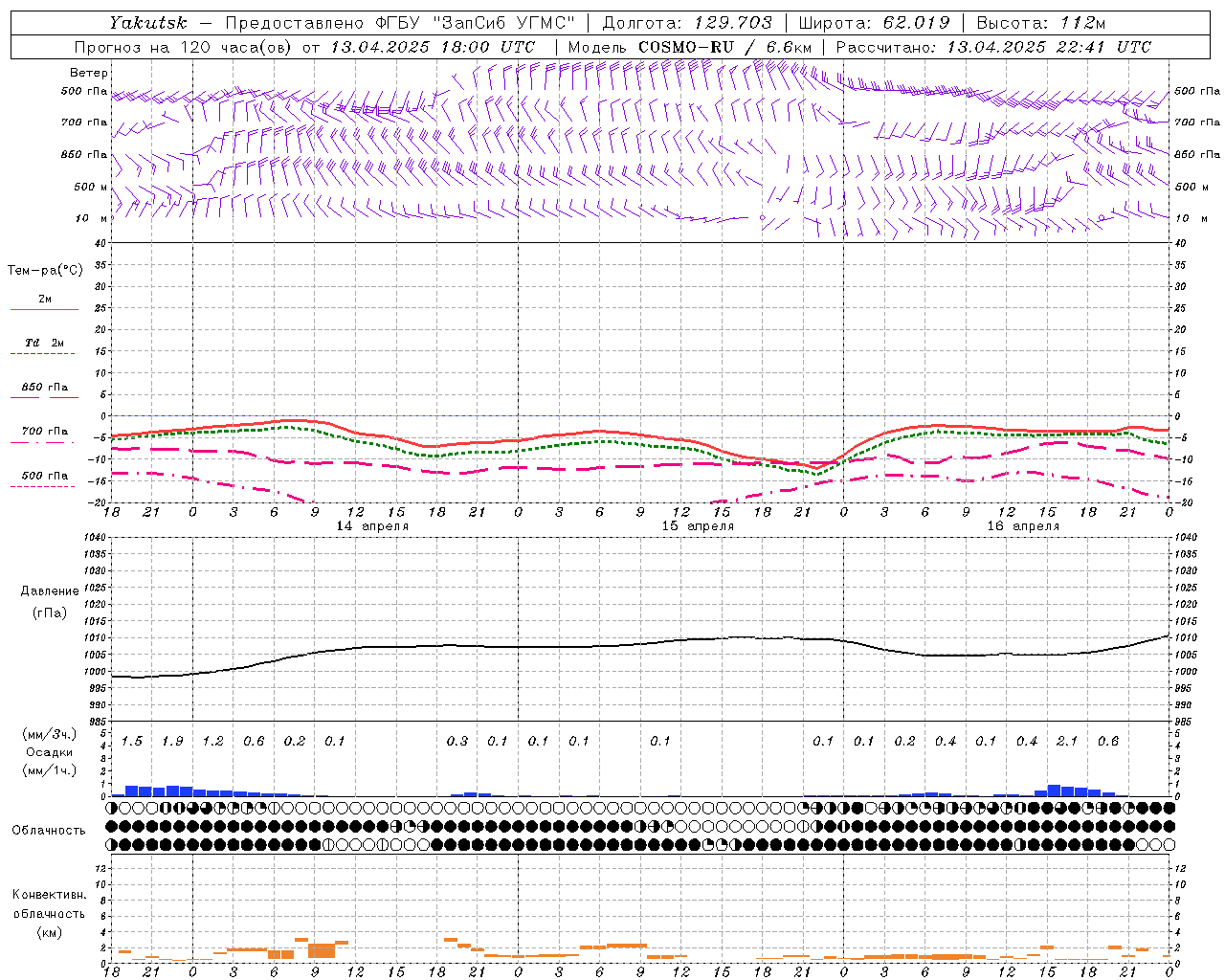Click the Конвективн. convective cloud label
1225x980 pixels.
click(x=49, y=895)
